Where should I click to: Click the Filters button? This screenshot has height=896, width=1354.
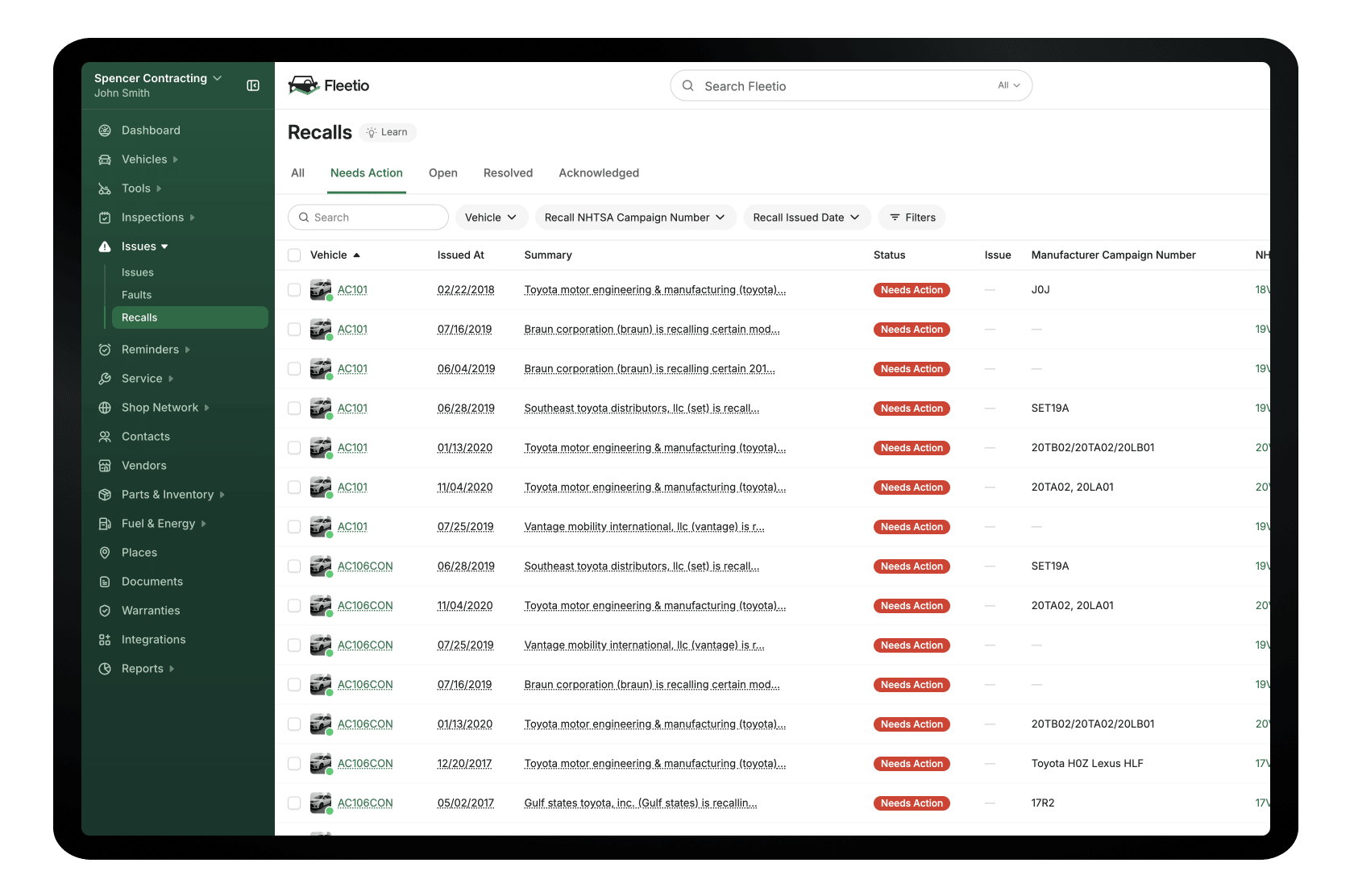pos(912,218)
